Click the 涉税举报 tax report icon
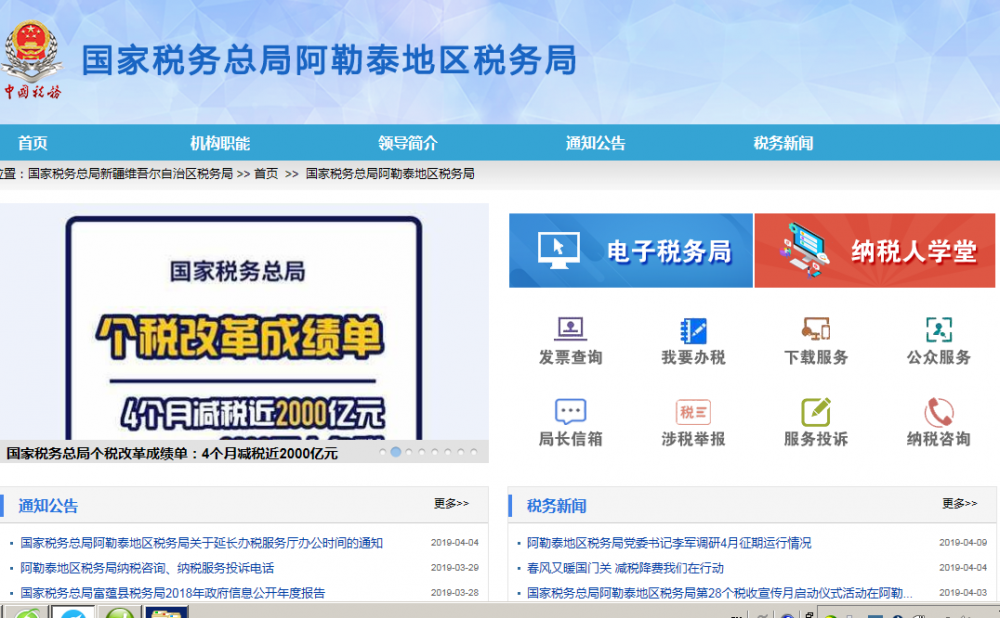 coord(694,420)
